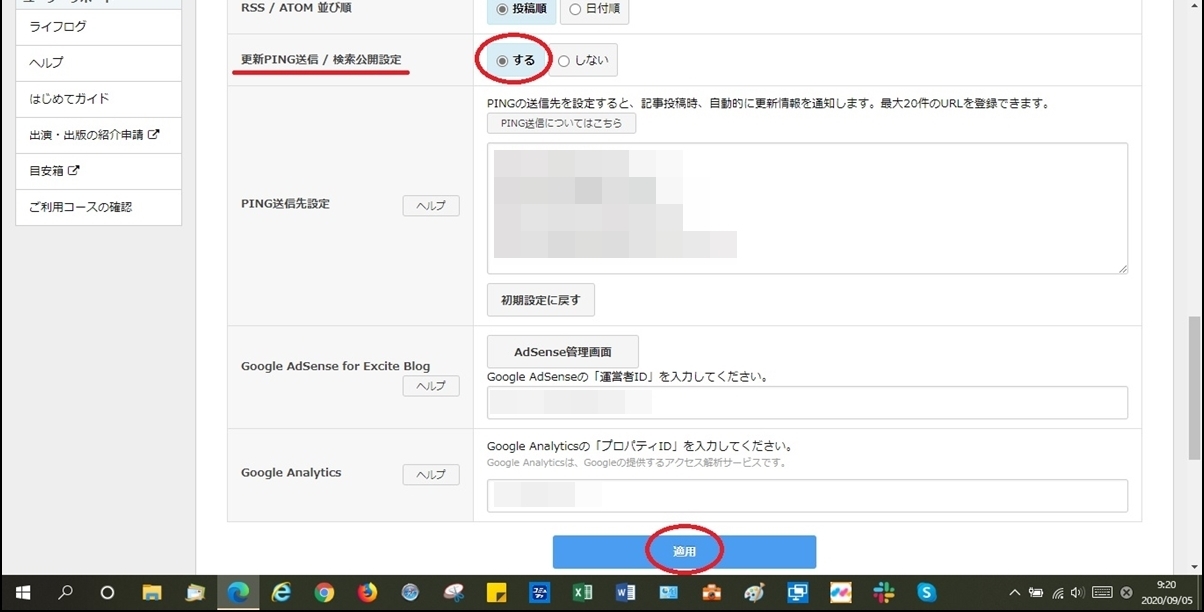Open Excel from the taskbar

tap(583, 592)
